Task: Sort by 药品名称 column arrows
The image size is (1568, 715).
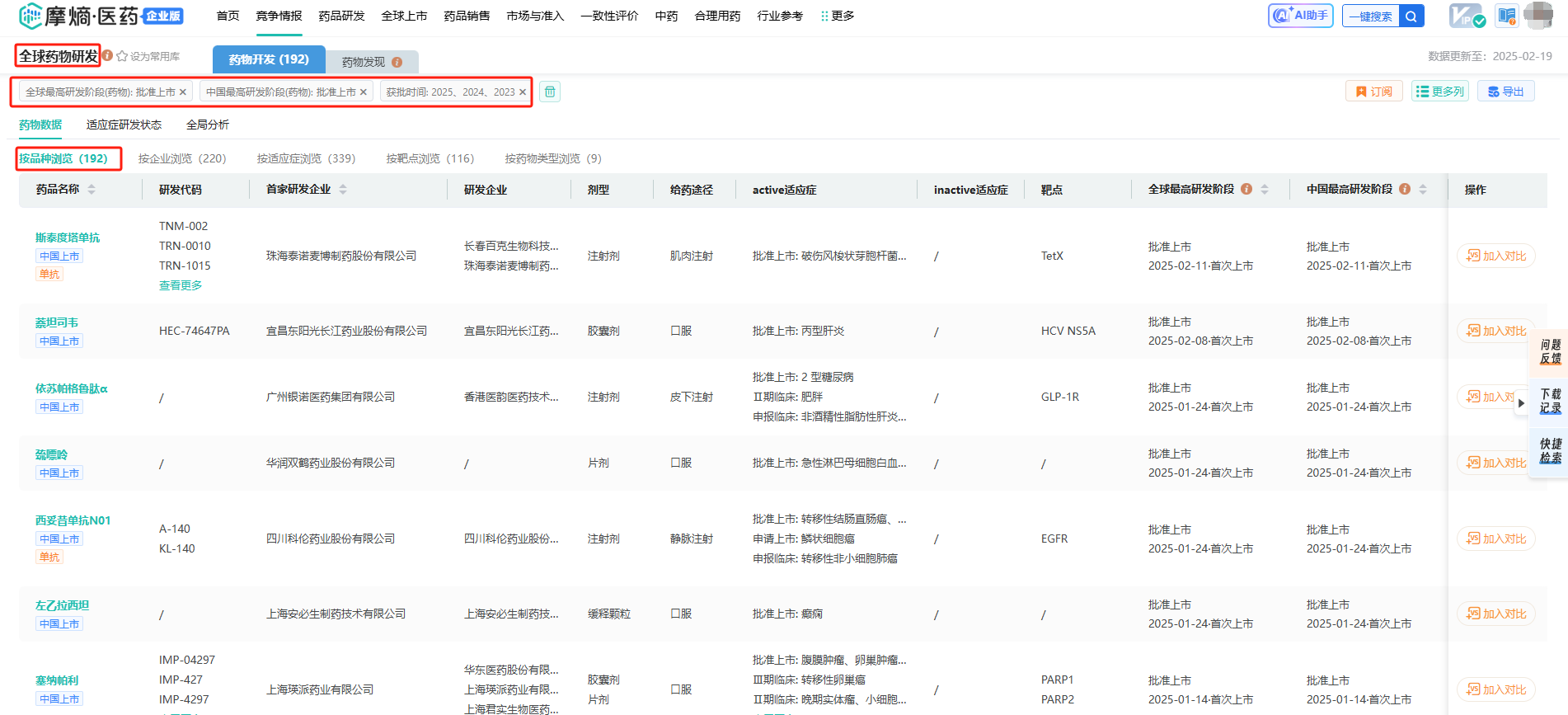Action: click(x=92, y=189)
